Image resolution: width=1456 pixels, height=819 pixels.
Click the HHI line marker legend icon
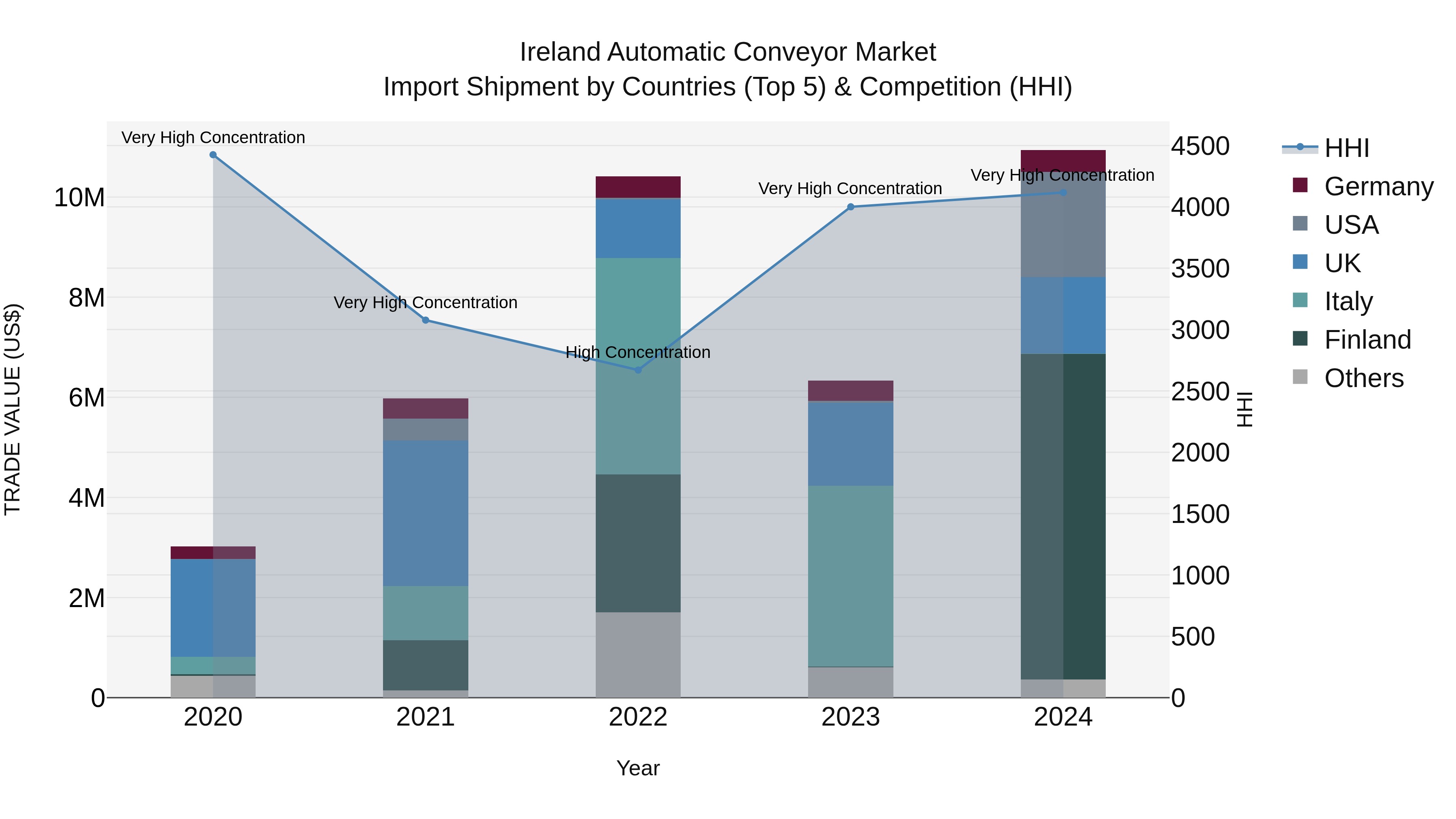(1300, 148)
